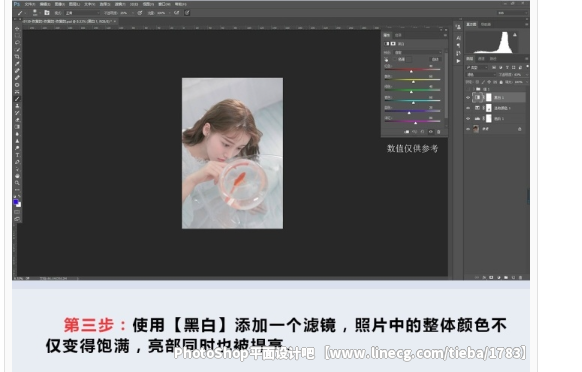Hide the Black & White 1 layer

468,98
